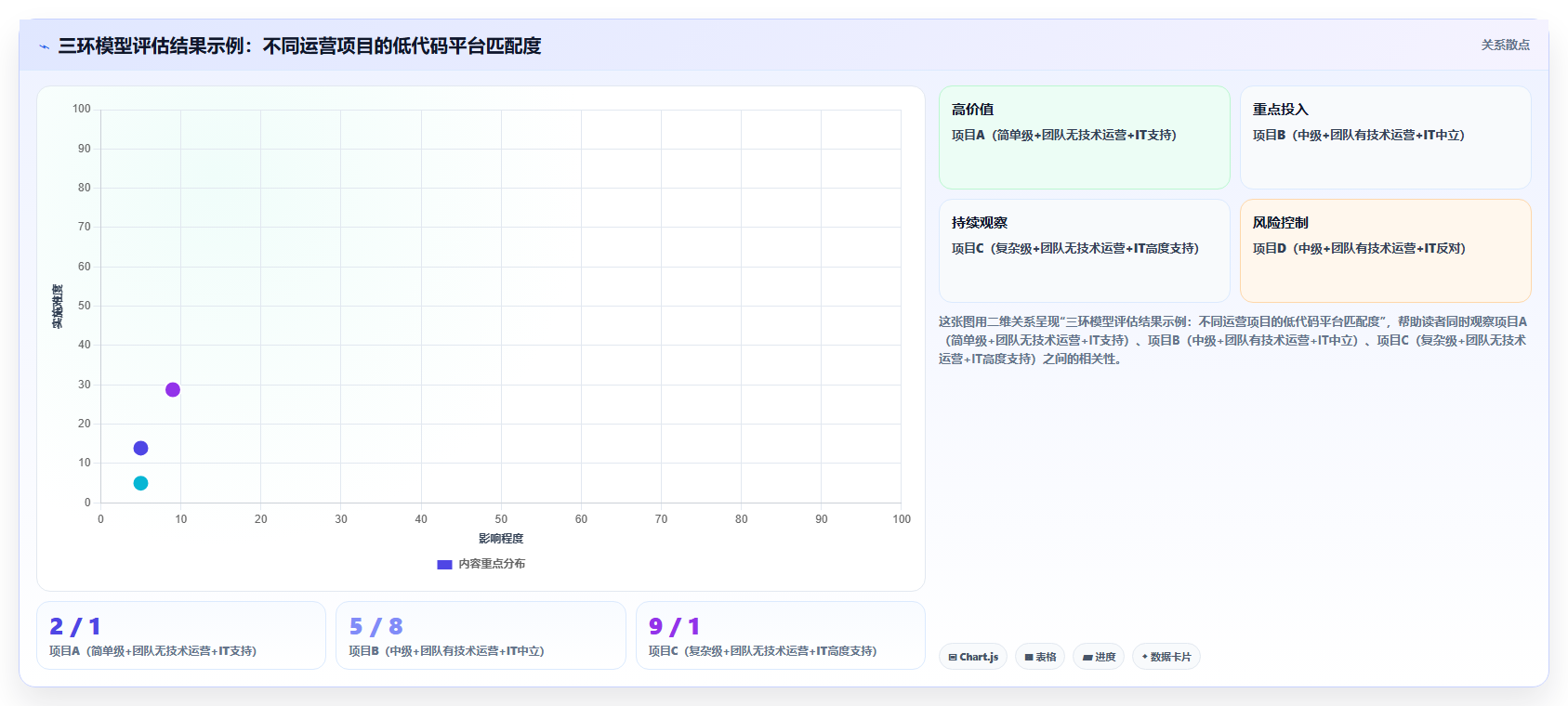Click the 9 / 1 项目C stat card
The height and width of the screenshot is (706, 1568).
pos(781,635)
